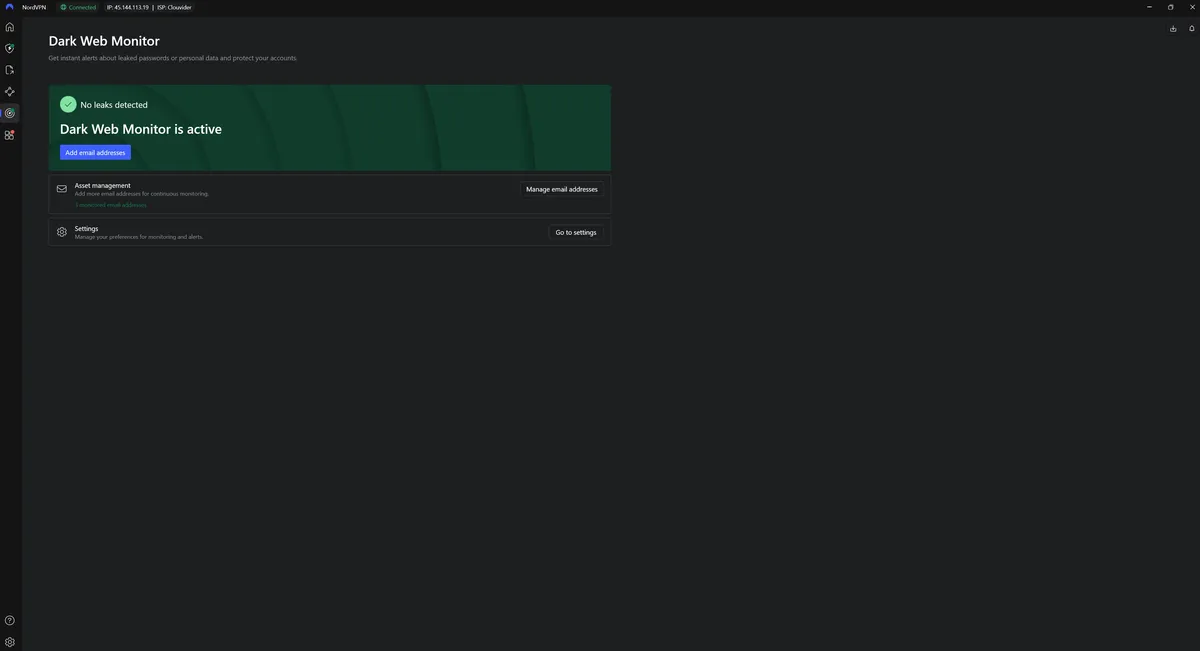Click the Manage email addresses button
The width and height of the screenshot is (1200, 651).
tap(562, 189)
